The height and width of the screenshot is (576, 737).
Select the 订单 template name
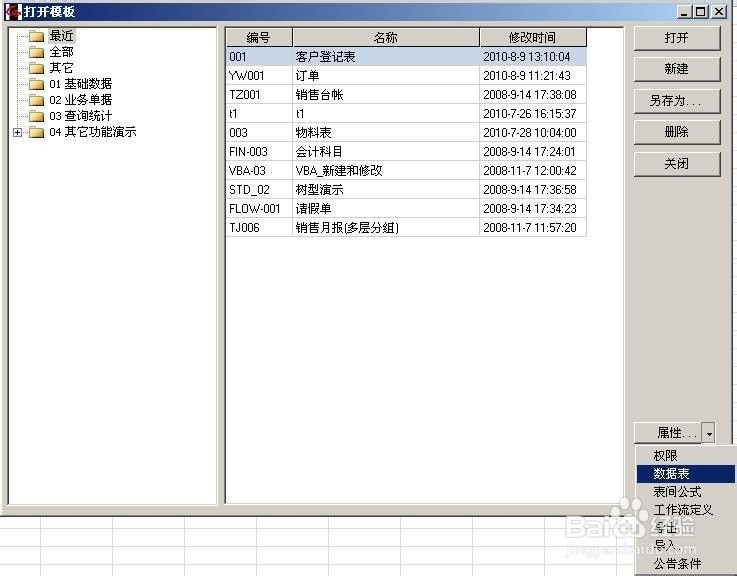tap(308, 76)
